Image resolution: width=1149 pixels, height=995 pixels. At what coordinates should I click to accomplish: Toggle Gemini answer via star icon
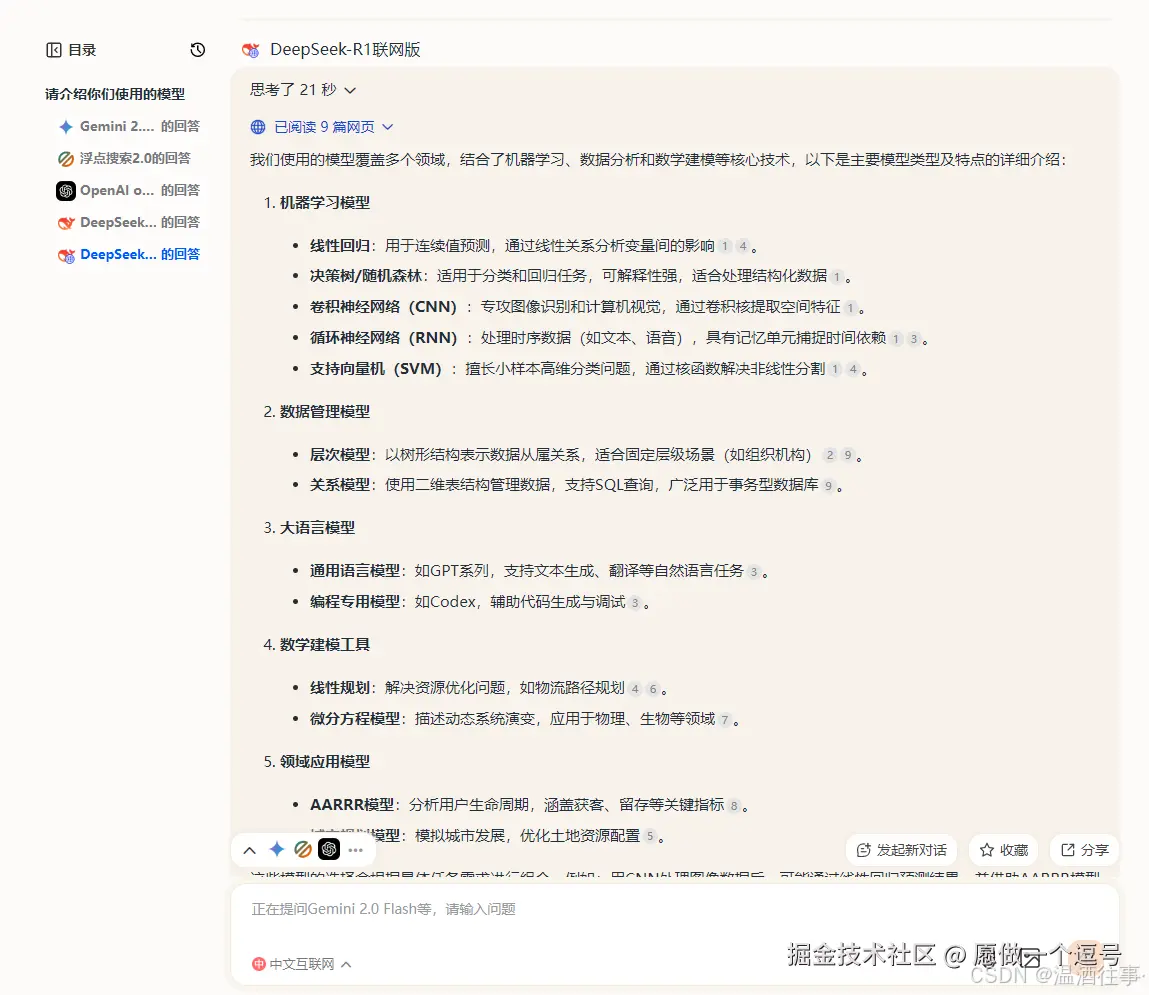click(277, 849)
